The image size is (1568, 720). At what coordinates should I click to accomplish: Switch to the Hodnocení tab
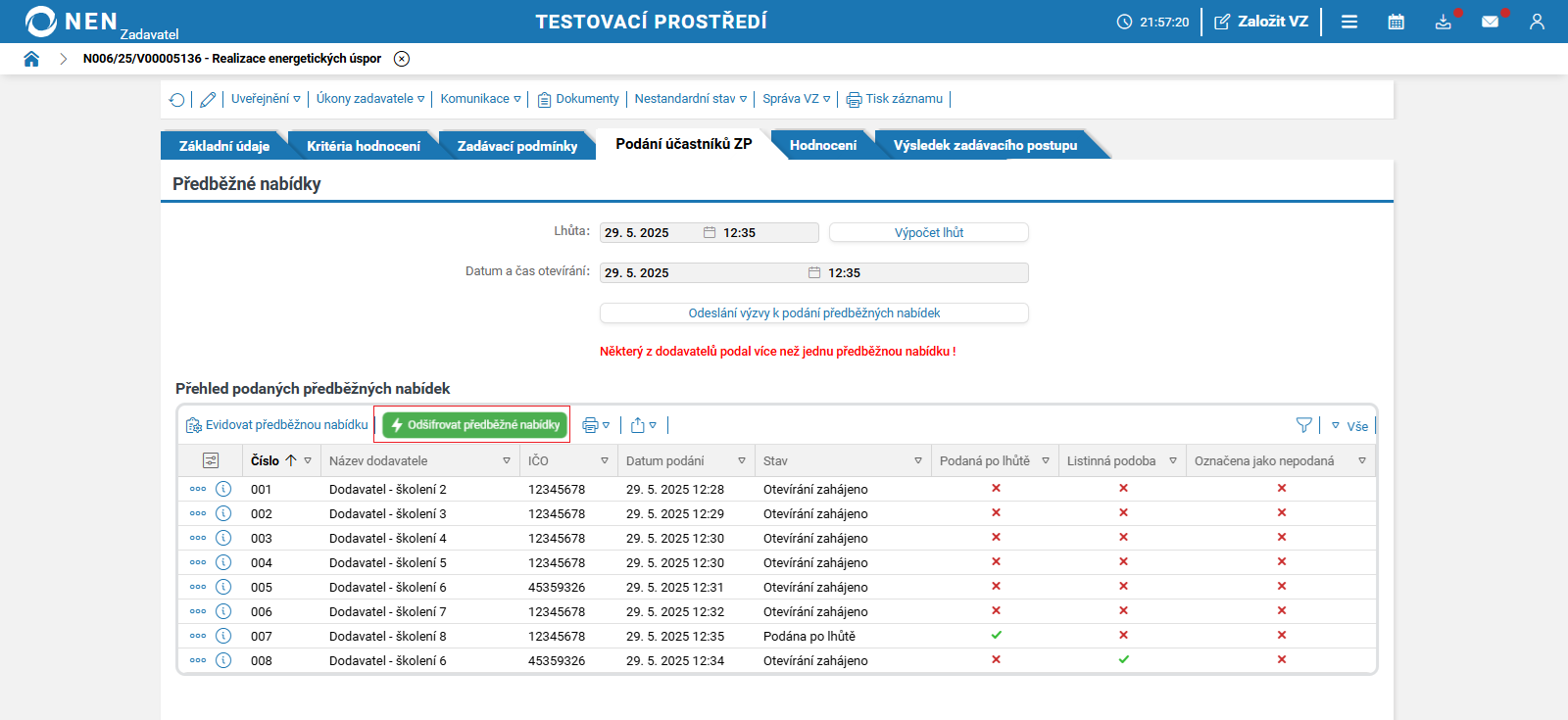[822, 145]
